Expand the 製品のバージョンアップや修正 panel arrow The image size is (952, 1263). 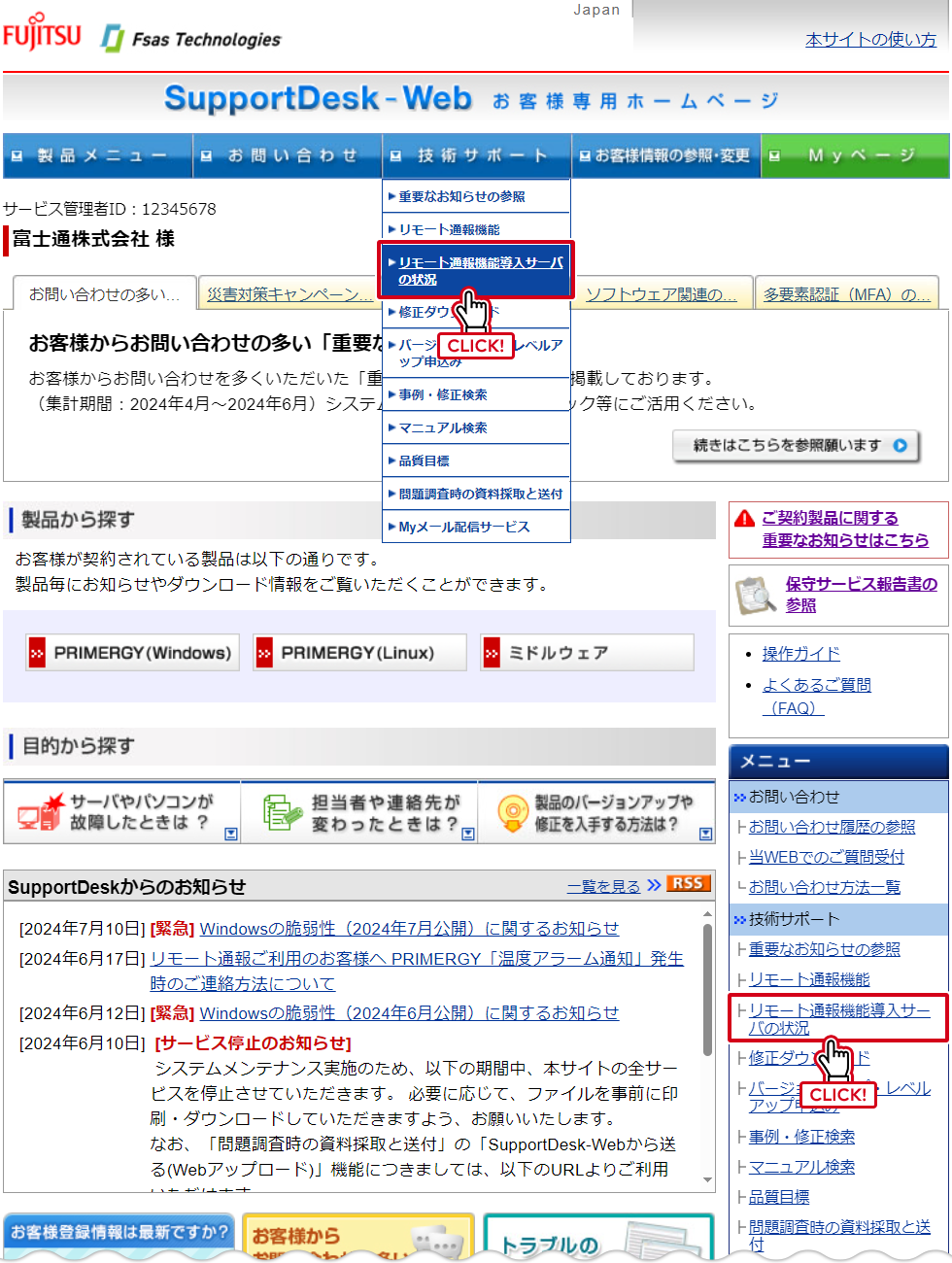pyautogui.click(x=706, y=834)
